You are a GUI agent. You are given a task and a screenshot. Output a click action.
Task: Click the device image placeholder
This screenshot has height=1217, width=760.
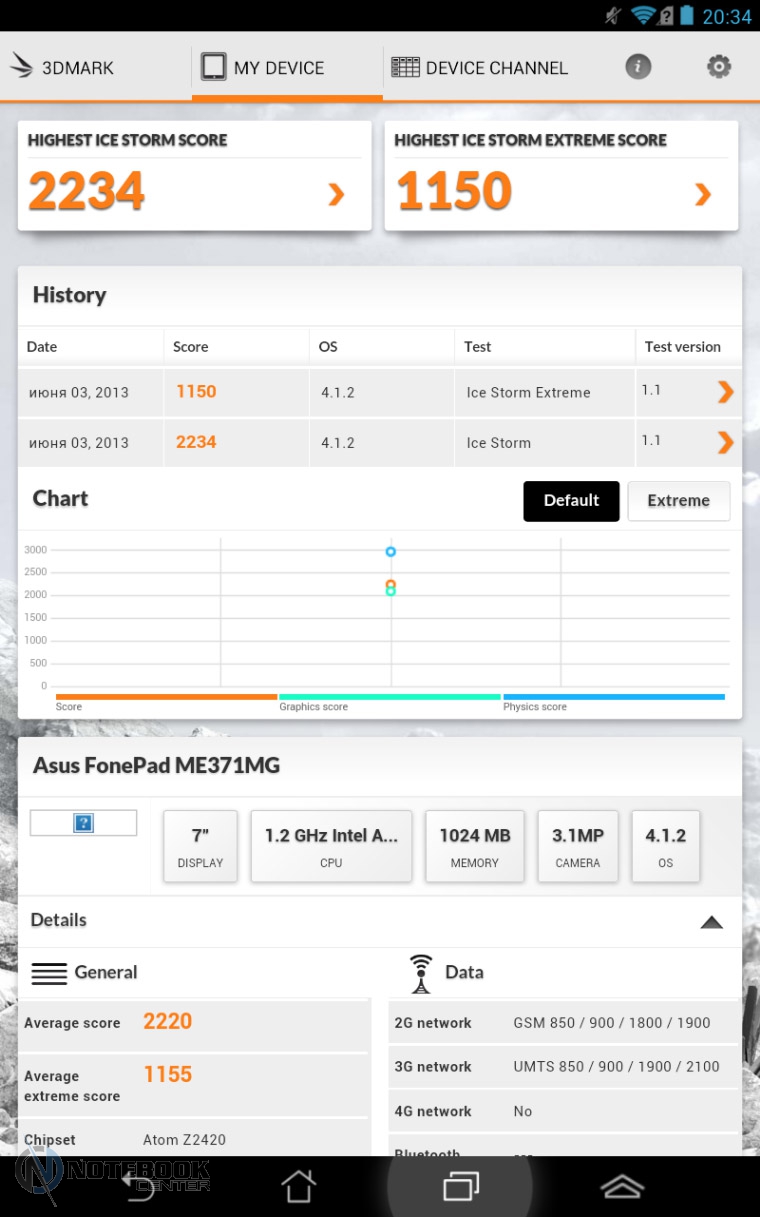pyautogui.click(x=84, y=823)
